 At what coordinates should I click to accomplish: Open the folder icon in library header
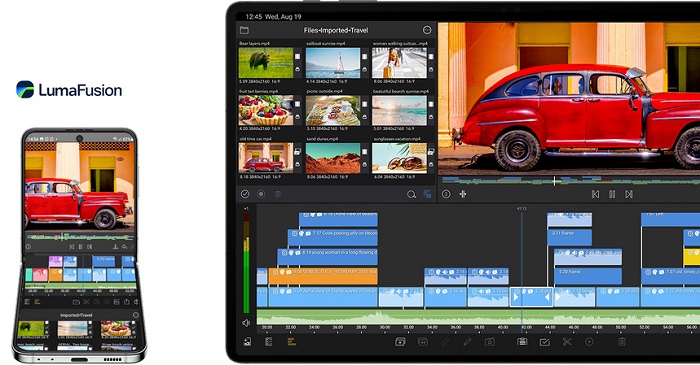pos(244,30)
